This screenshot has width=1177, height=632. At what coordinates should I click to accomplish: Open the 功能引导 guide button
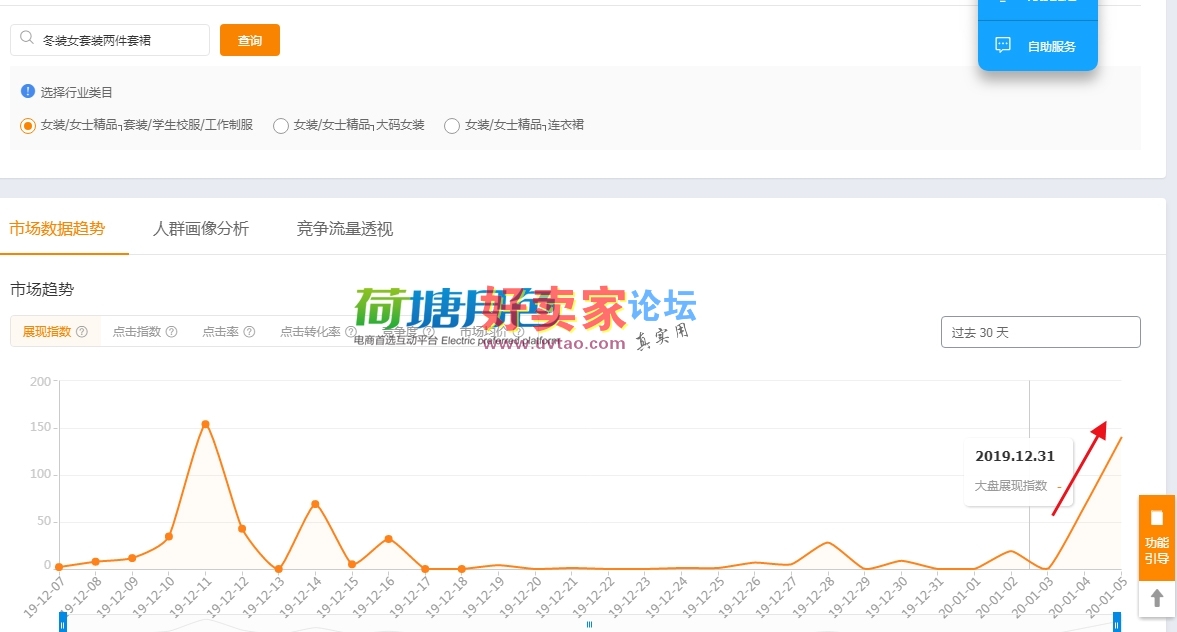click(1156, 538)
